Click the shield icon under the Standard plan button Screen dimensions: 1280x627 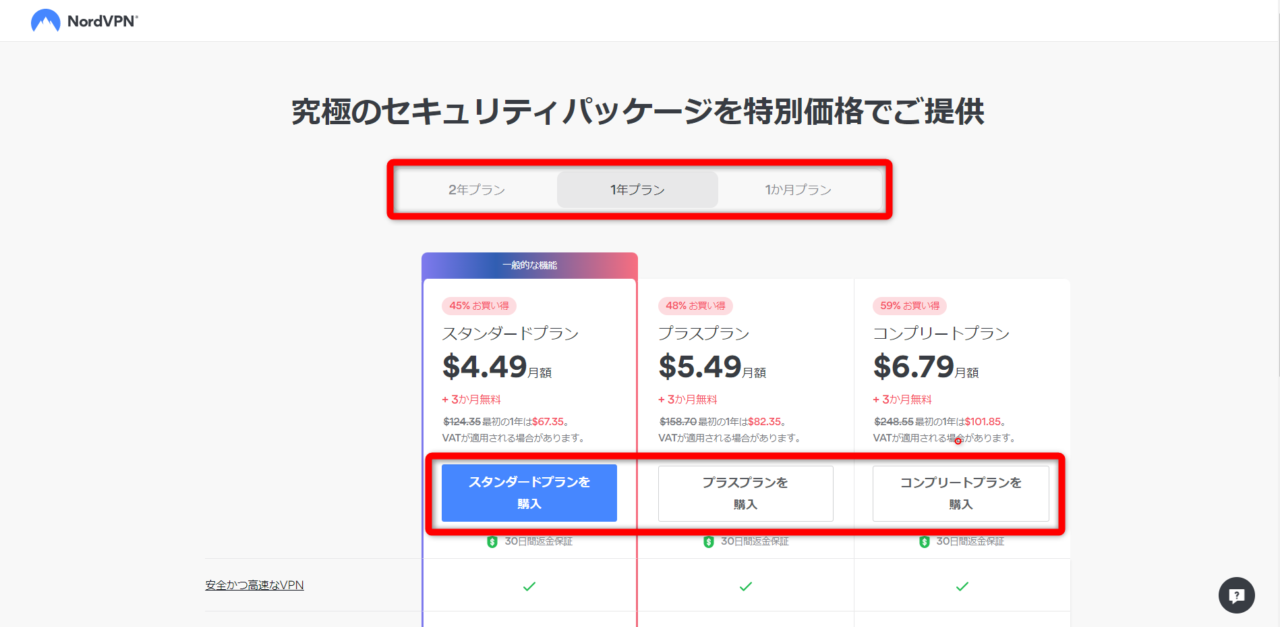pos(492,541)
